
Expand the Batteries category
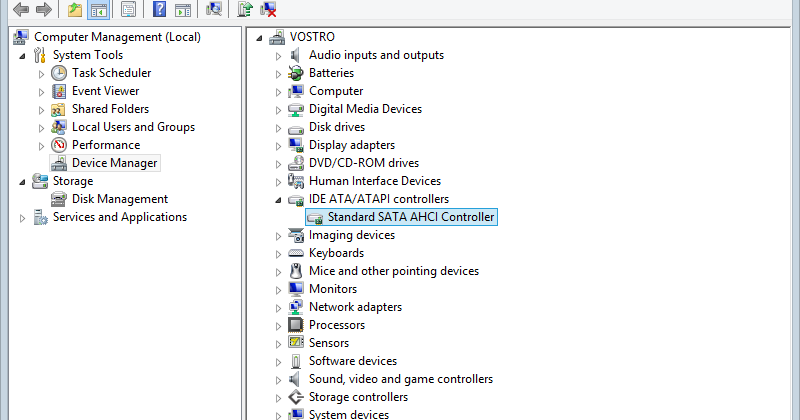coord(278,74)
